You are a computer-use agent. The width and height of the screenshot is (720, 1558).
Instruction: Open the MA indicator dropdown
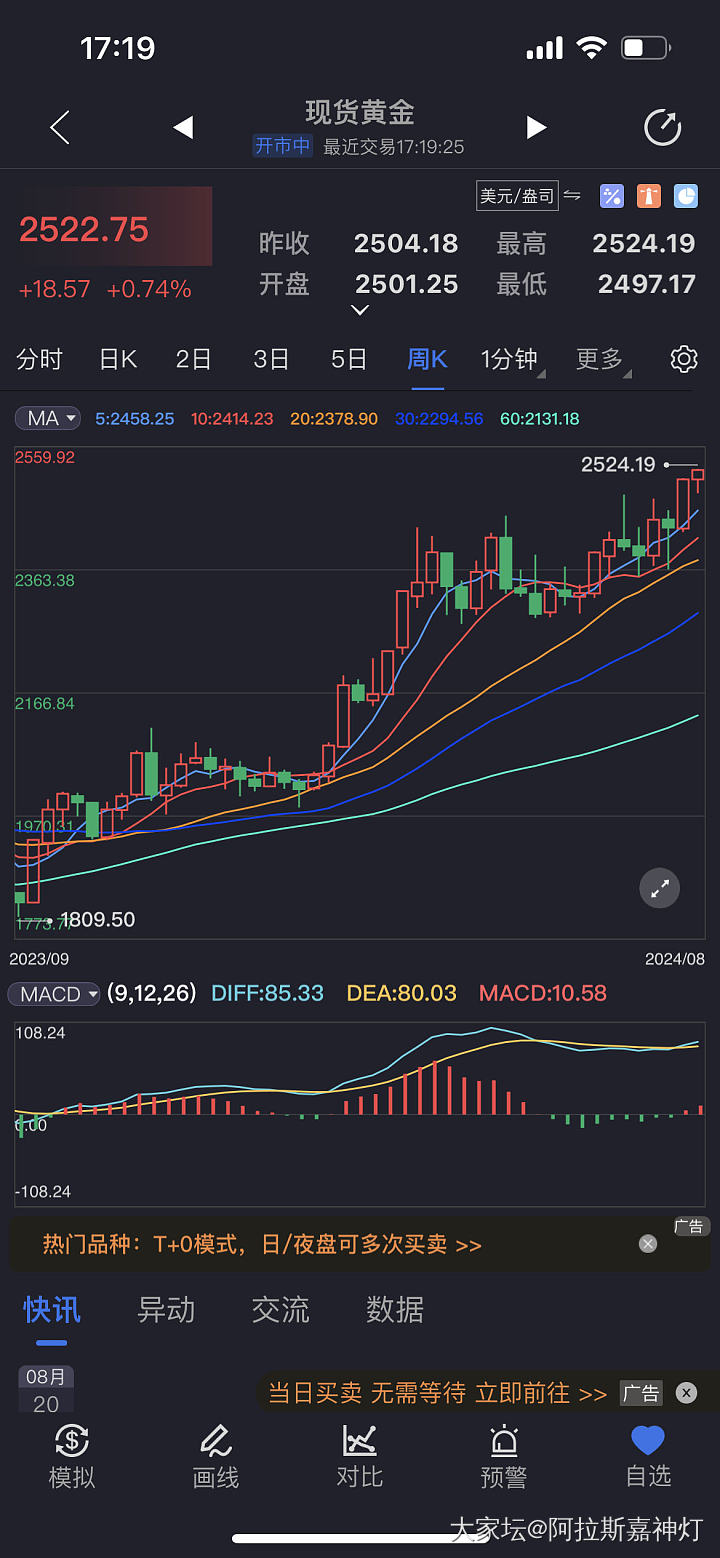coord(47,418)
